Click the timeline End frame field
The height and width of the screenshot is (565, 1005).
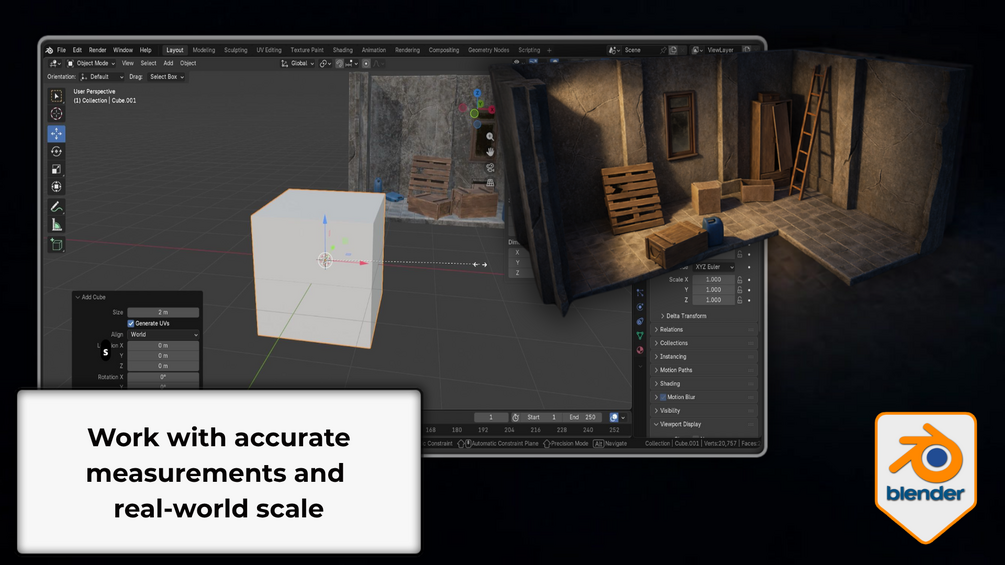tap(583, 418)
